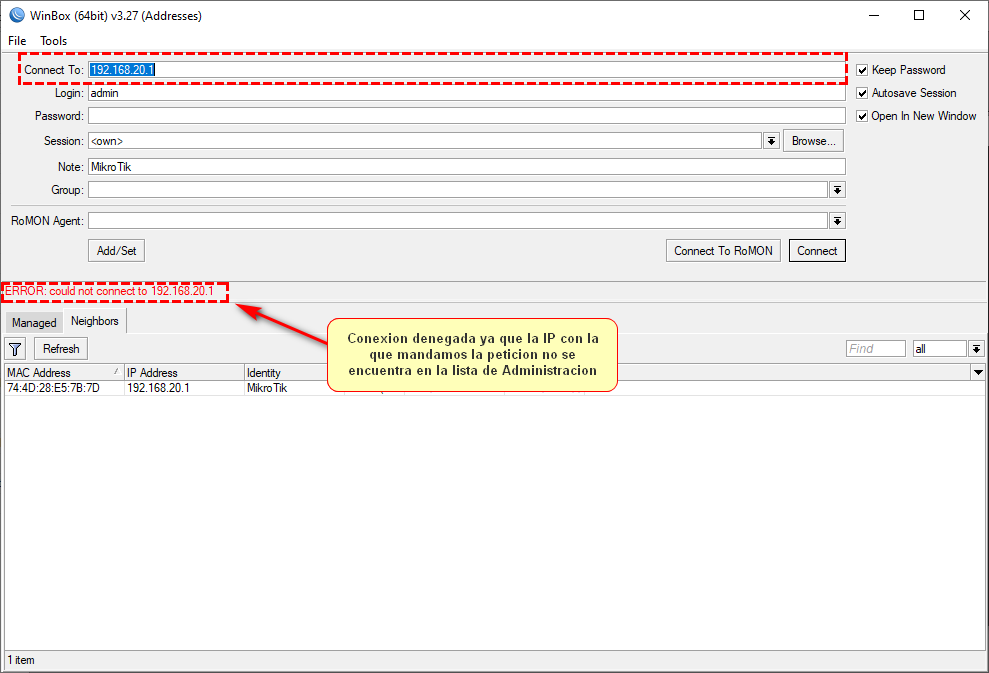Open the Group dropdown list
989x673 pixels.
837,190
